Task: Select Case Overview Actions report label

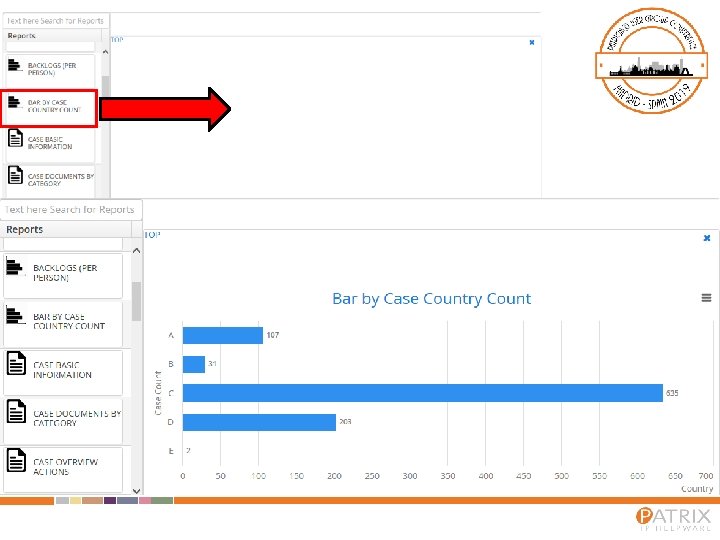Action: [65, 467]
